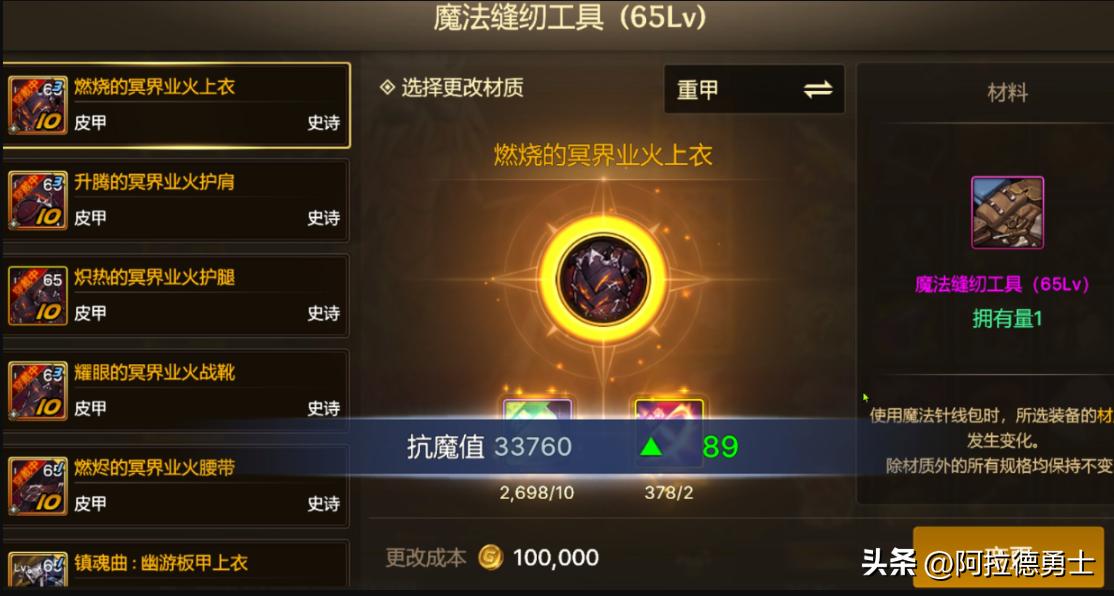
Task: Select the 镇魂曲:幽游板甲上衣 list row
Action: [177, 565]
